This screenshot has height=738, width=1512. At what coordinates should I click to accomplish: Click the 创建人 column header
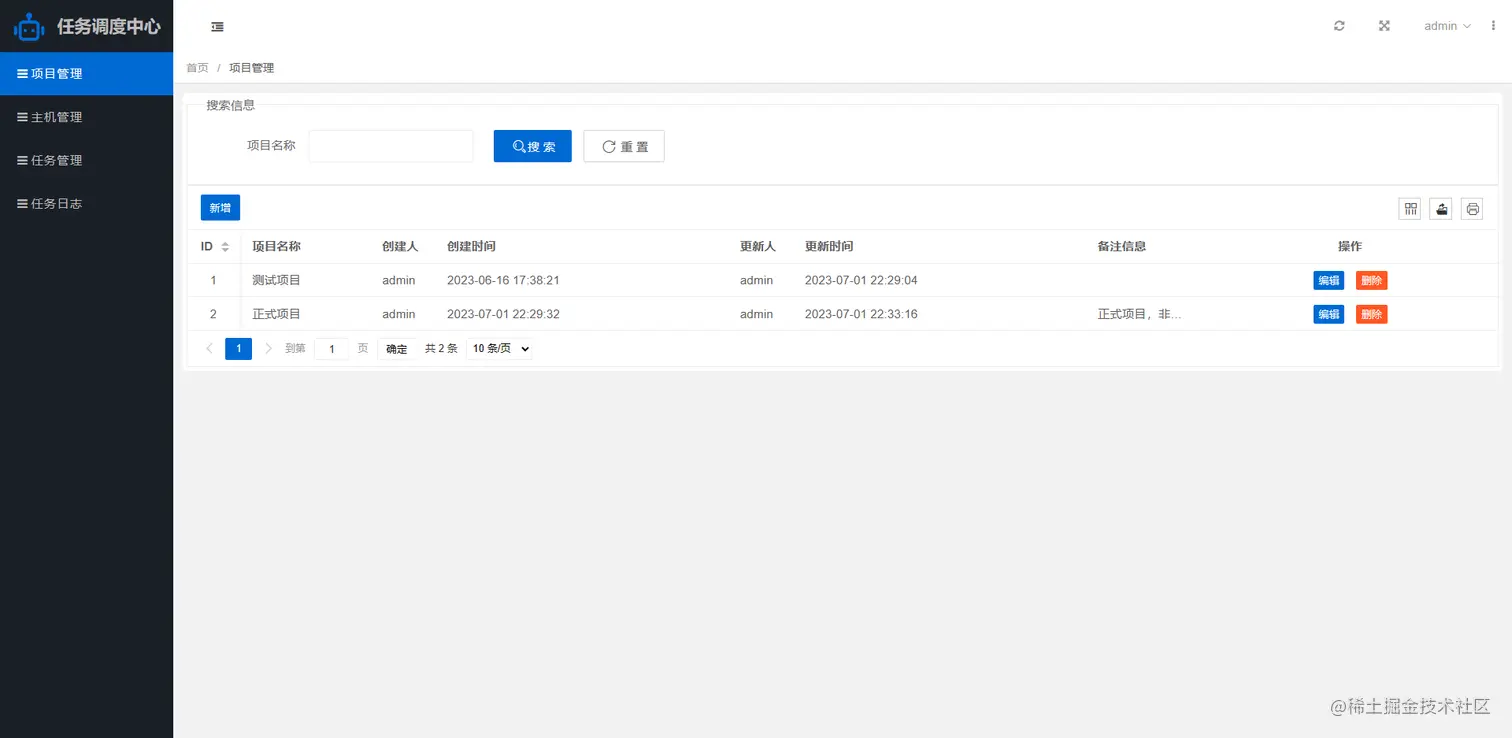(x=400, y=247)
